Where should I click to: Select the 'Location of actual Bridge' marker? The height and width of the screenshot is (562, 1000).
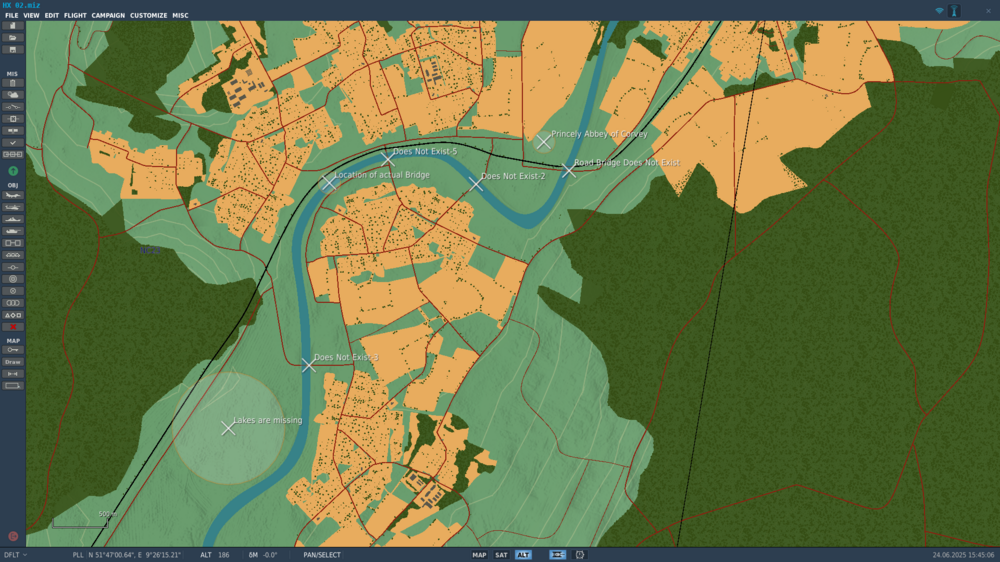[x=329, y=183]
